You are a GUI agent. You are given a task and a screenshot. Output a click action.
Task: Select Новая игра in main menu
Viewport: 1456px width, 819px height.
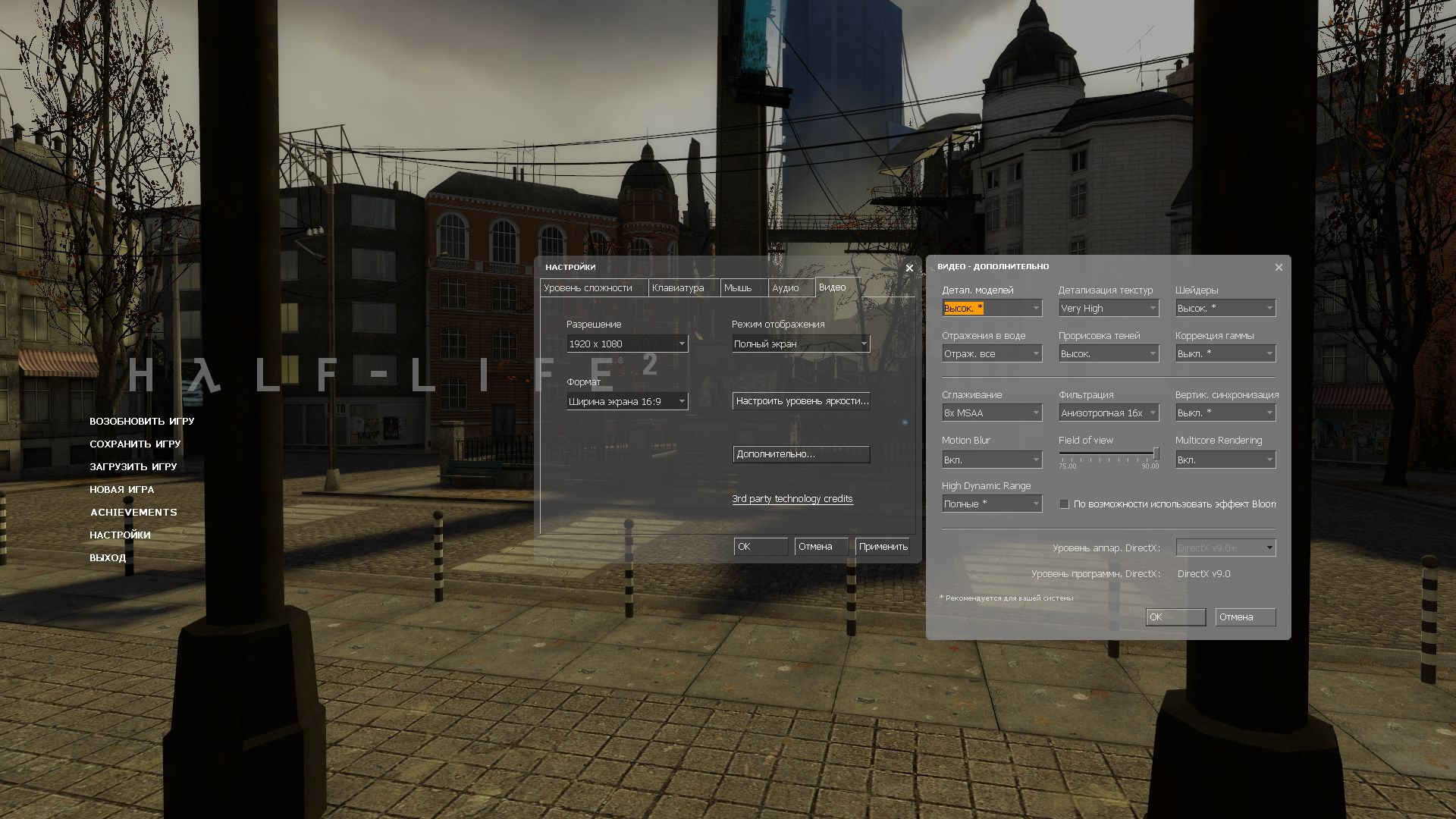(122, 490)
